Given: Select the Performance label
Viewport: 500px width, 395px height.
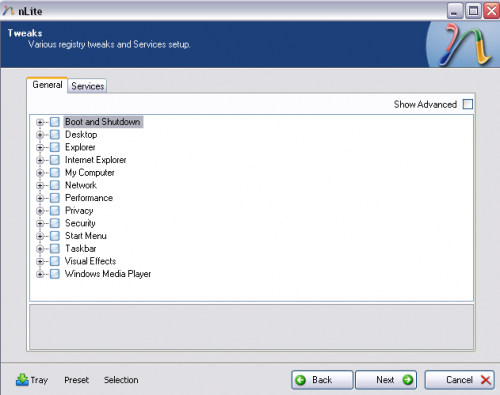Looking at the screenshot, I should pos(89,198).
